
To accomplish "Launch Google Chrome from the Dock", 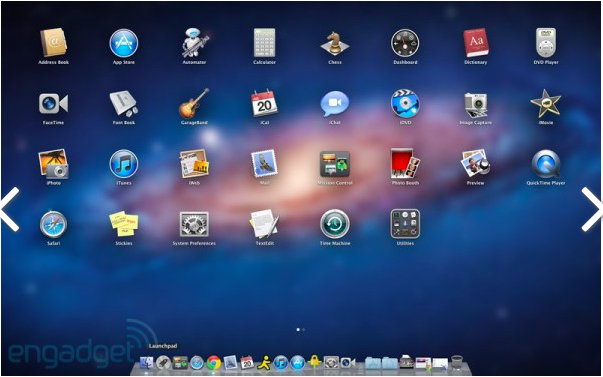I will (x=213, y=362).
